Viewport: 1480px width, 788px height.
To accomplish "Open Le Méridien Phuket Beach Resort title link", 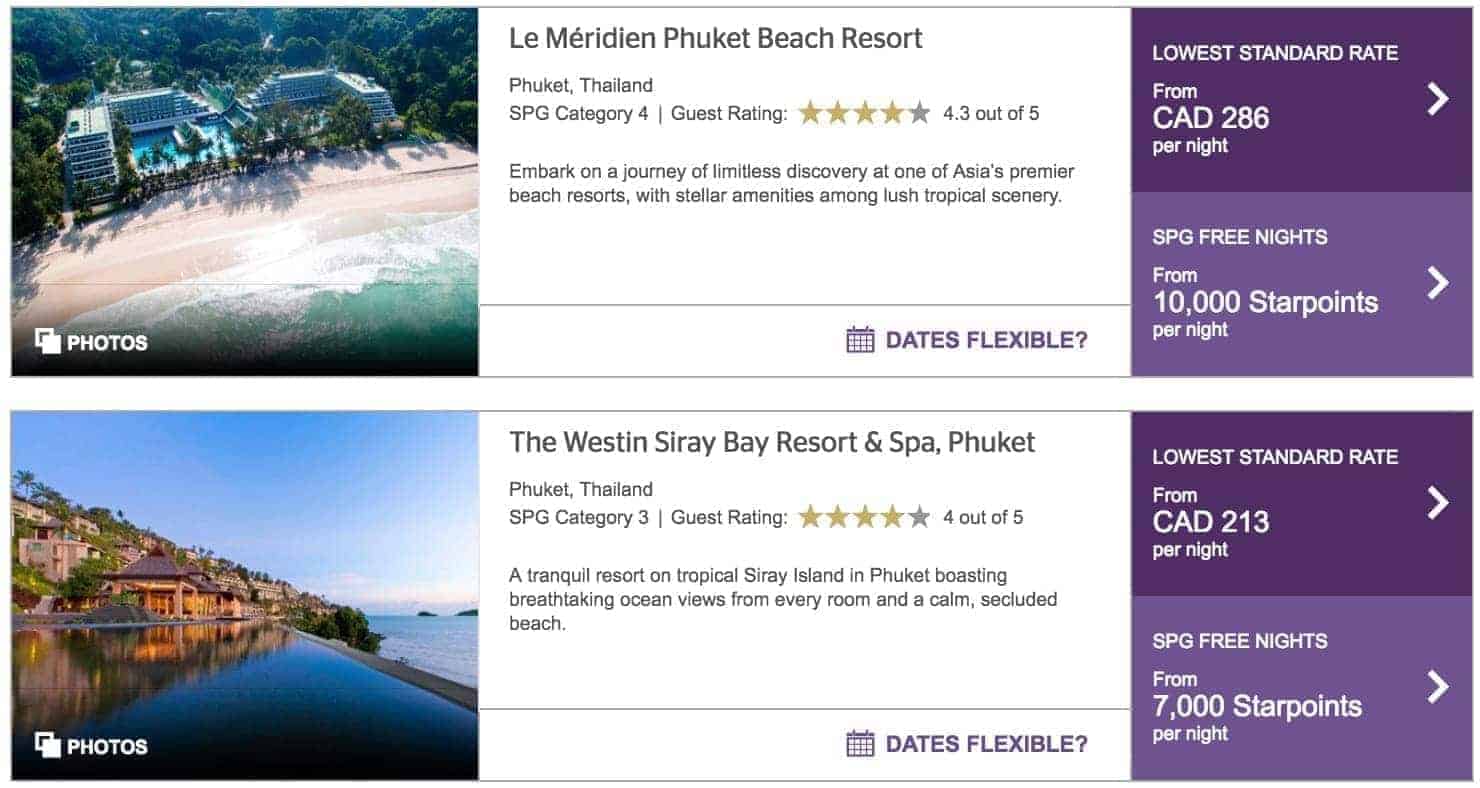I will coord(715,38).
